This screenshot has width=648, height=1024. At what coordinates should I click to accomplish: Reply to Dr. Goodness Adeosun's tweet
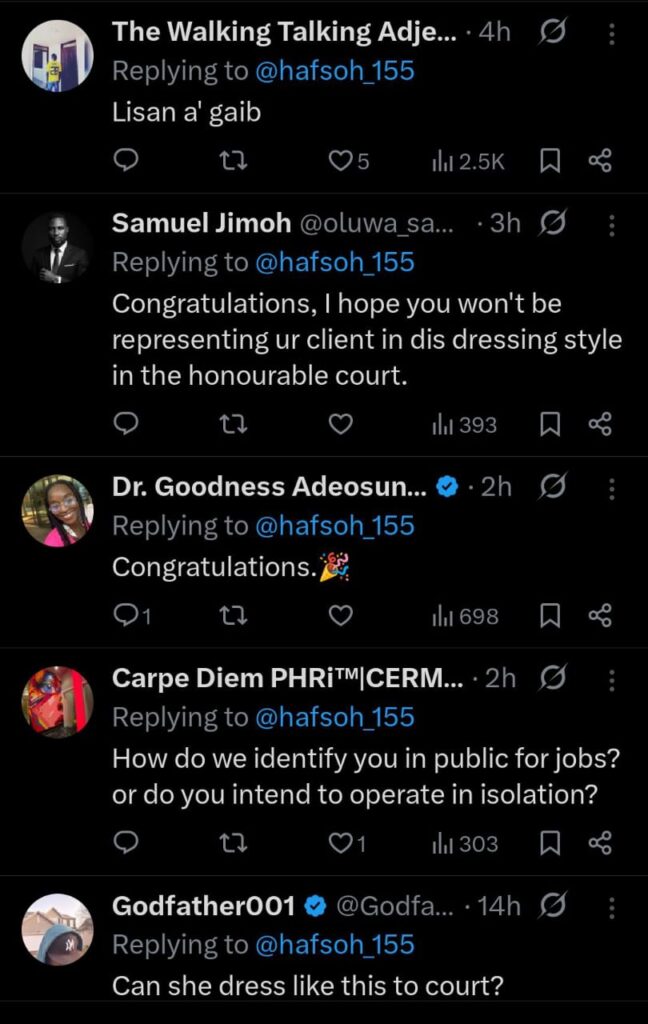click(130, 617)
